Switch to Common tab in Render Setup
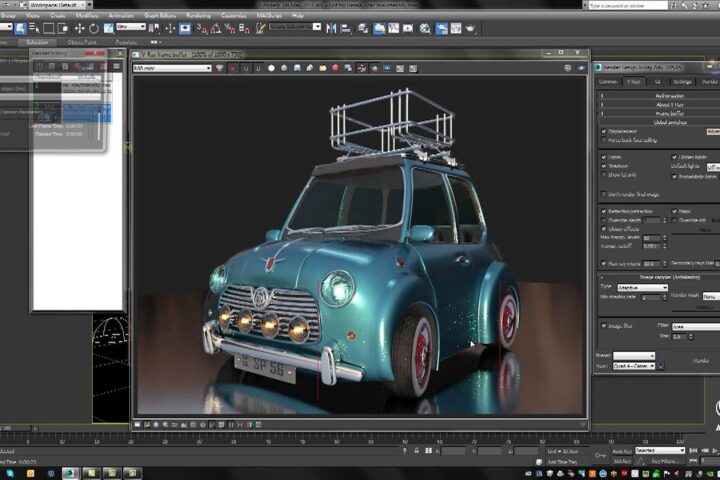This screenshot has height=480, width=720. click(608, 82)
